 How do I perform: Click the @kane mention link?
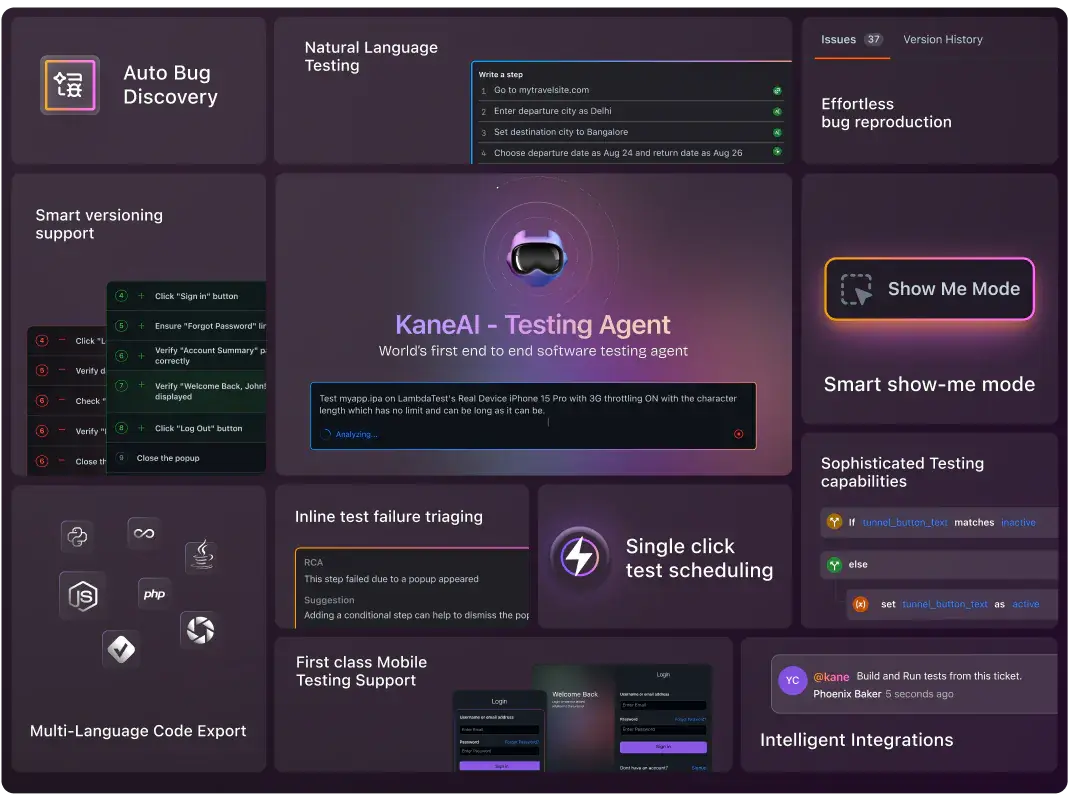(x=831, y=677)
